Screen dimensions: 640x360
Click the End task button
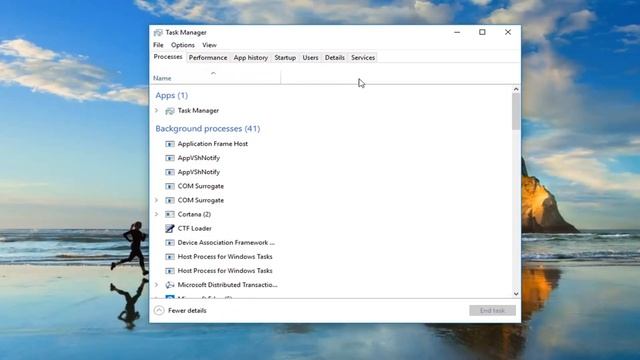point(492,311)
